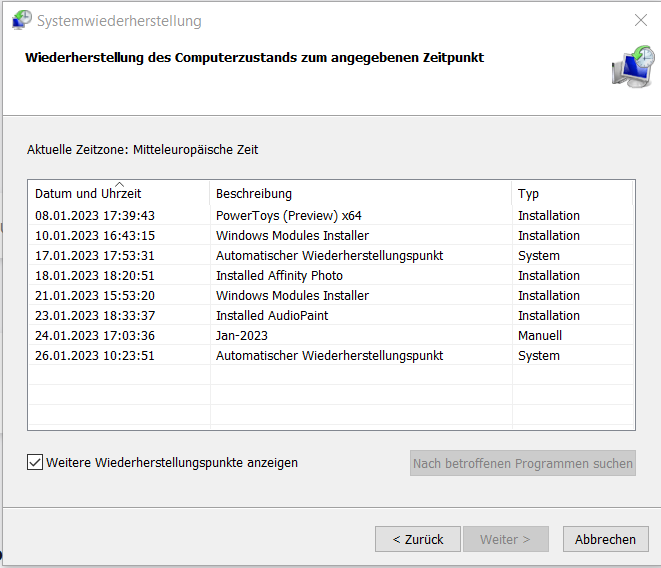Click PowerToys (Preview) x64 description
Image resolution: width=661 pixels, height=568 pixels.
pos(289,215)
